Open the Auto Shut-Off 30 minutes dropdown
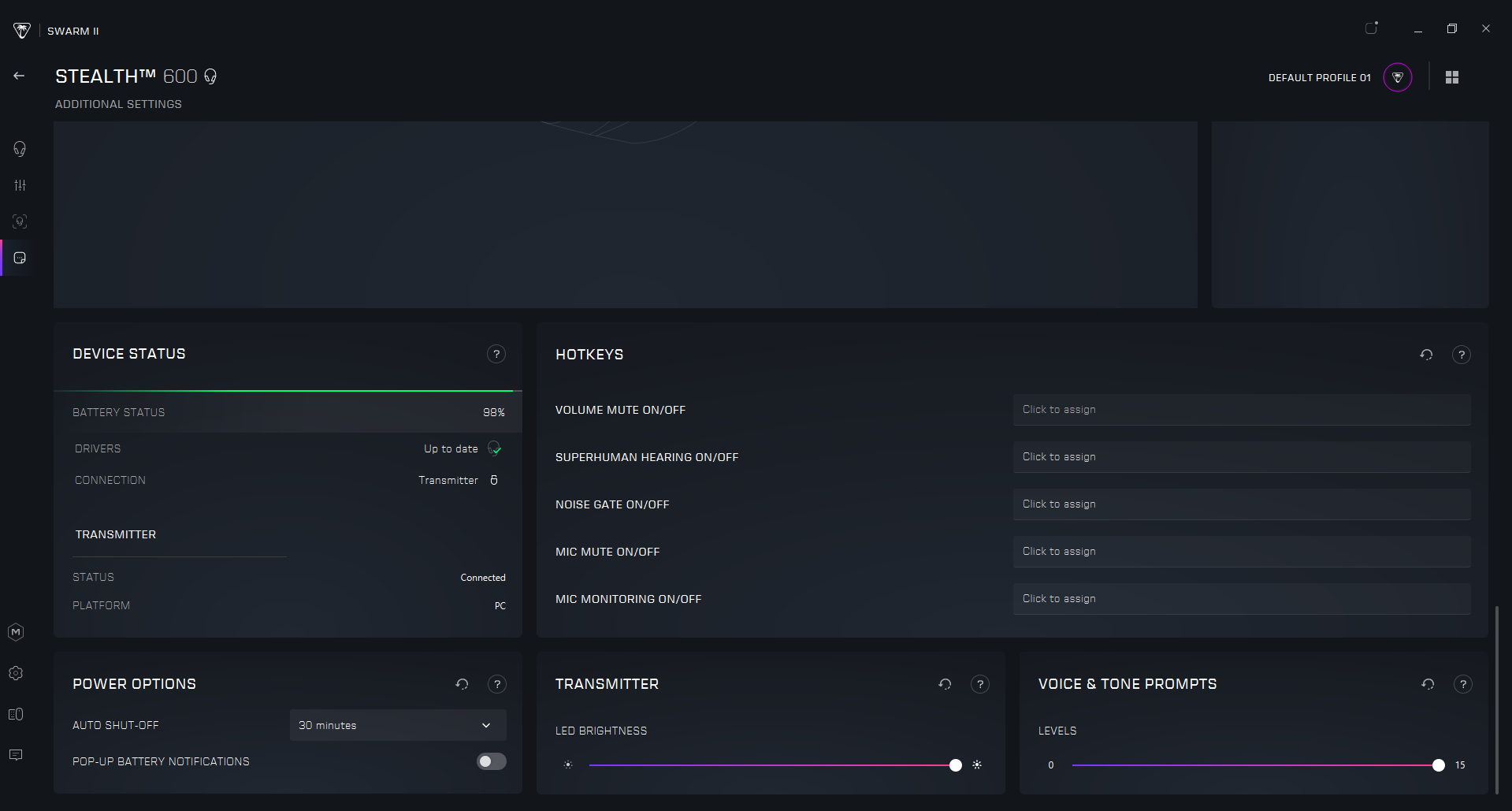Screen dimensions: 1512x811 point(398,725)
